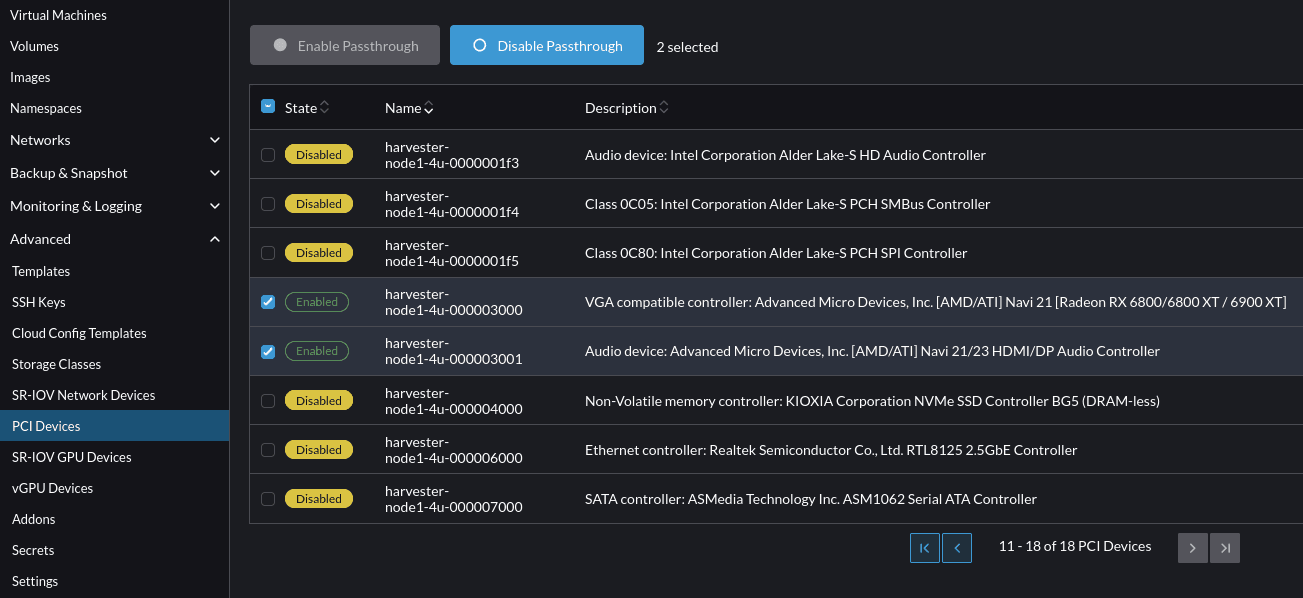
Task: Go to the last page of PCI devices
Action: [1225, 548]
